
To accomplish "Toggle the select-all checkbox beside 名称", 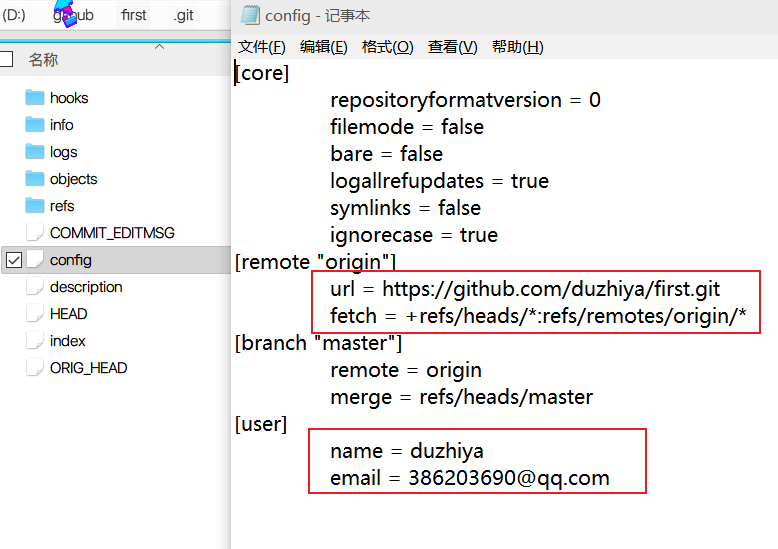I will [x=6, y=60].
